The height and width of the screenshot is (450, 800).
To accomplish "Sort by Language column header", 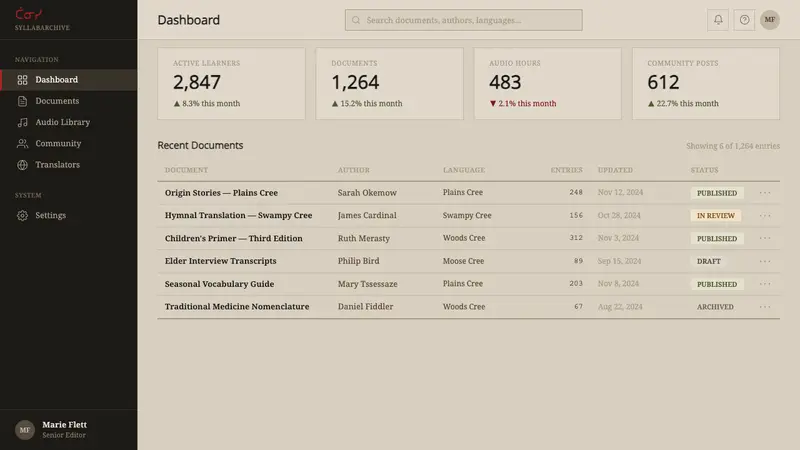I will [x=464, y=170].
